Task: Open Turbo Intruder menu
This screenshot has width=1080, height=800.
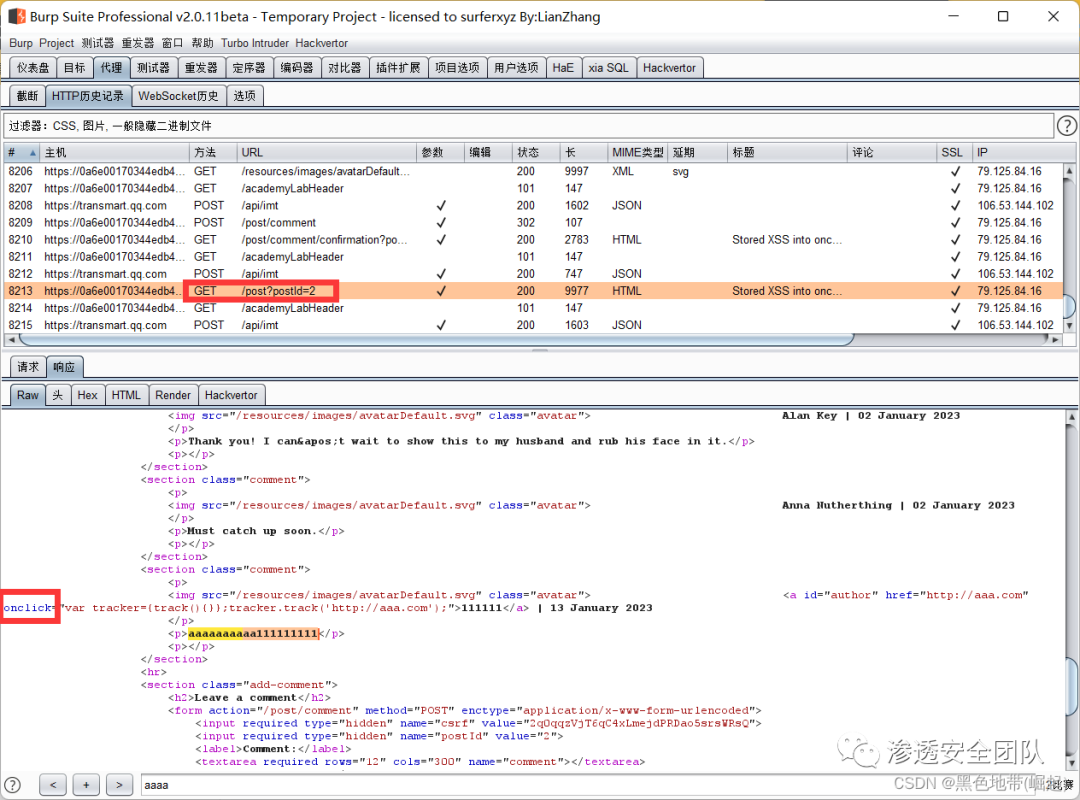Action: [255, 43]
